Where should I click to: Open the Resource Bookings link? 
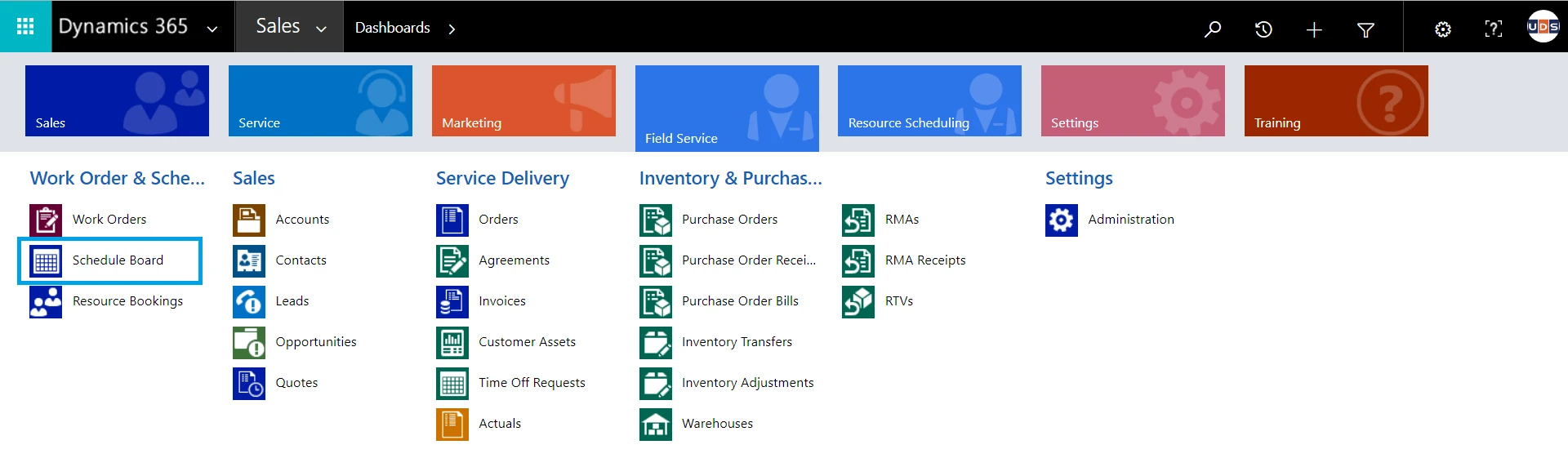[127, 301]
